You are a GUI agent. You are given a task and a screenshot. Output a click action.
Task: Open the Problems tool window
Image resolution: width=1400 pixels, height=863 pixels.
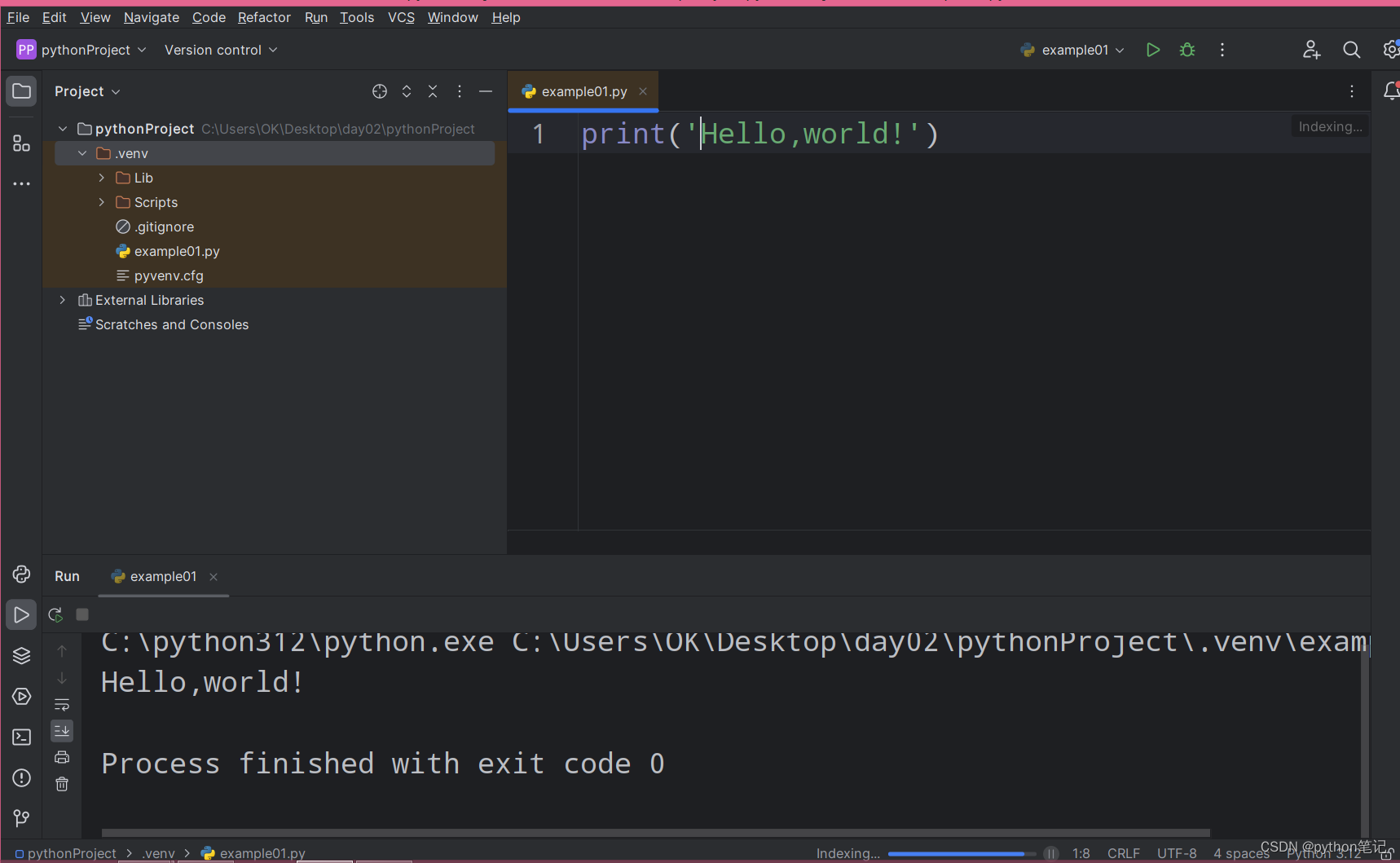click(x=21, y=778)
